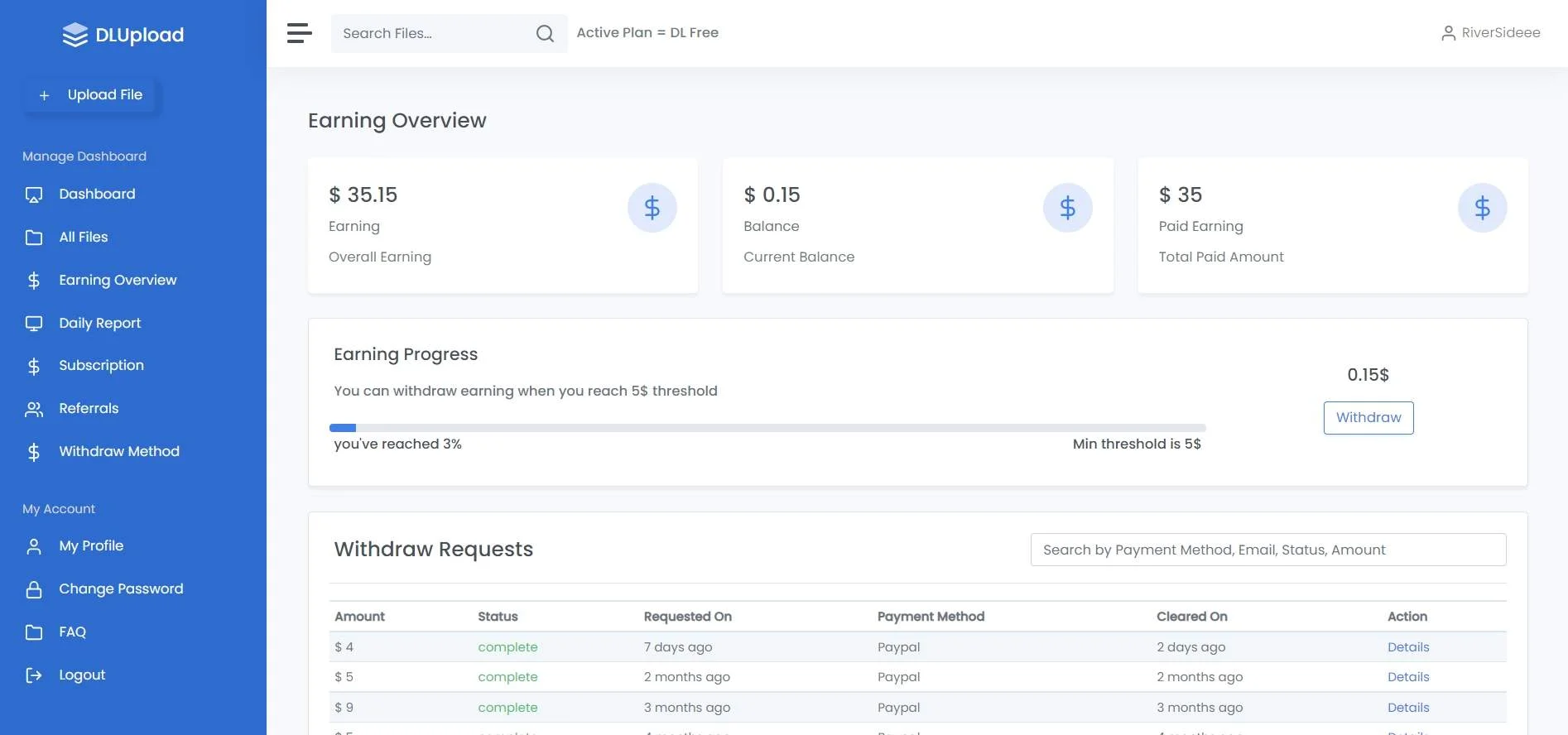This screenshot has width=1568, height=735.
Task: Click the '$ 0.15' balance value
Action: pyautogui.click(x=772, y=195)
